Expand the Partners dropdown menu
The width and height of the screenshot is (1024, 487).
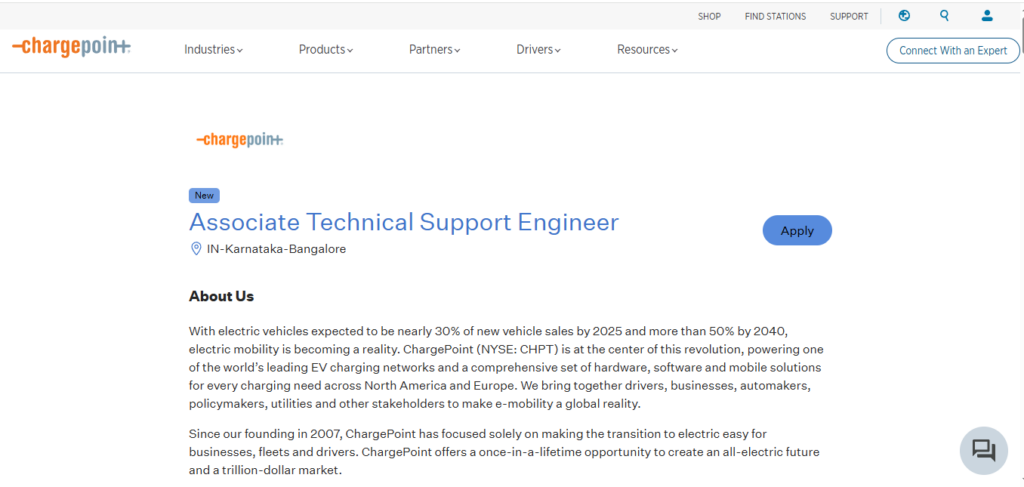click(434, 50)
